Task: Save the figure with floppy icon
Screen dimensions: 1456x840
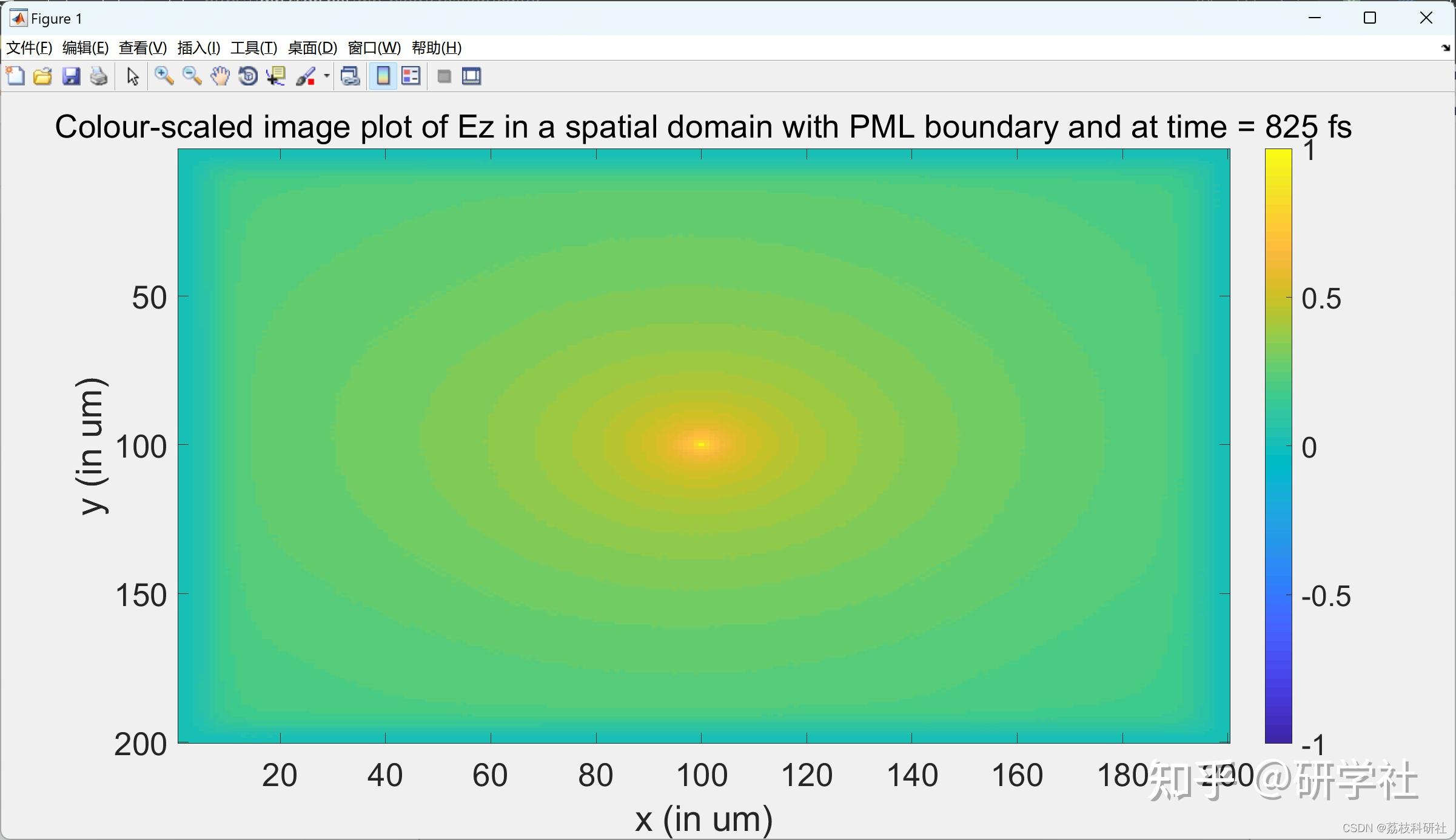Action: point(71,76)
